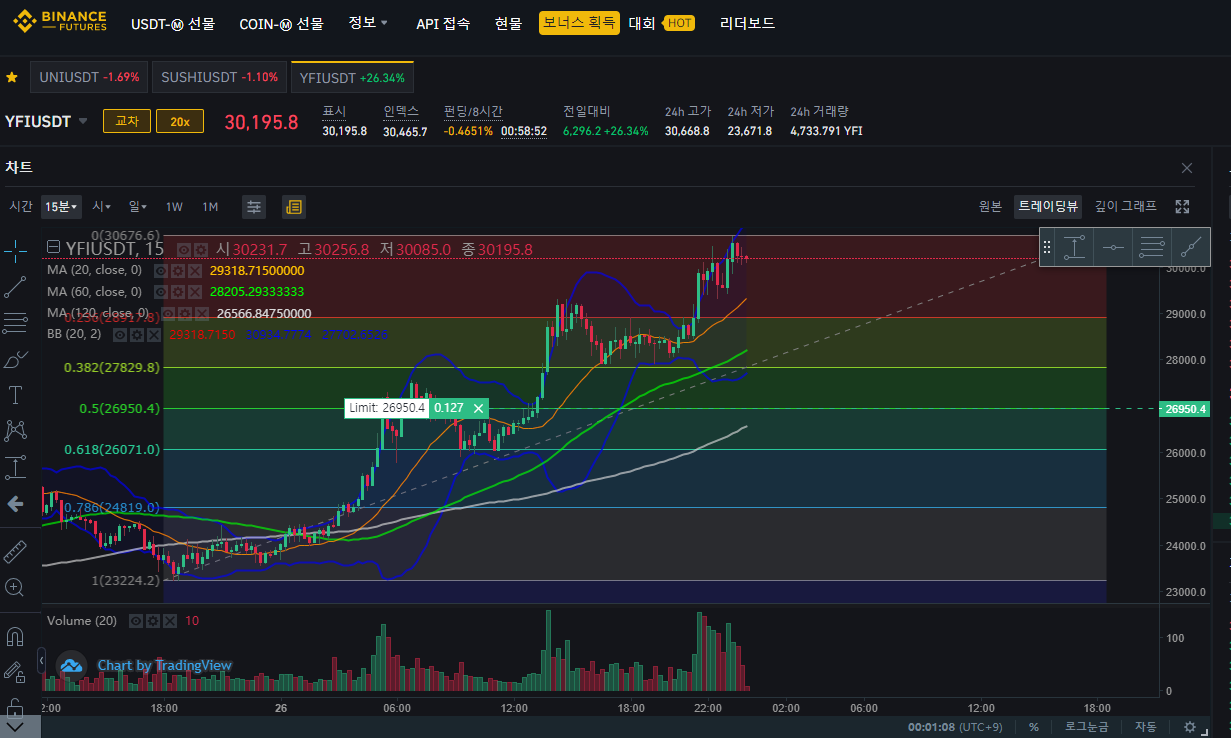Hide the MA 20 indicator

coord(161,270)
